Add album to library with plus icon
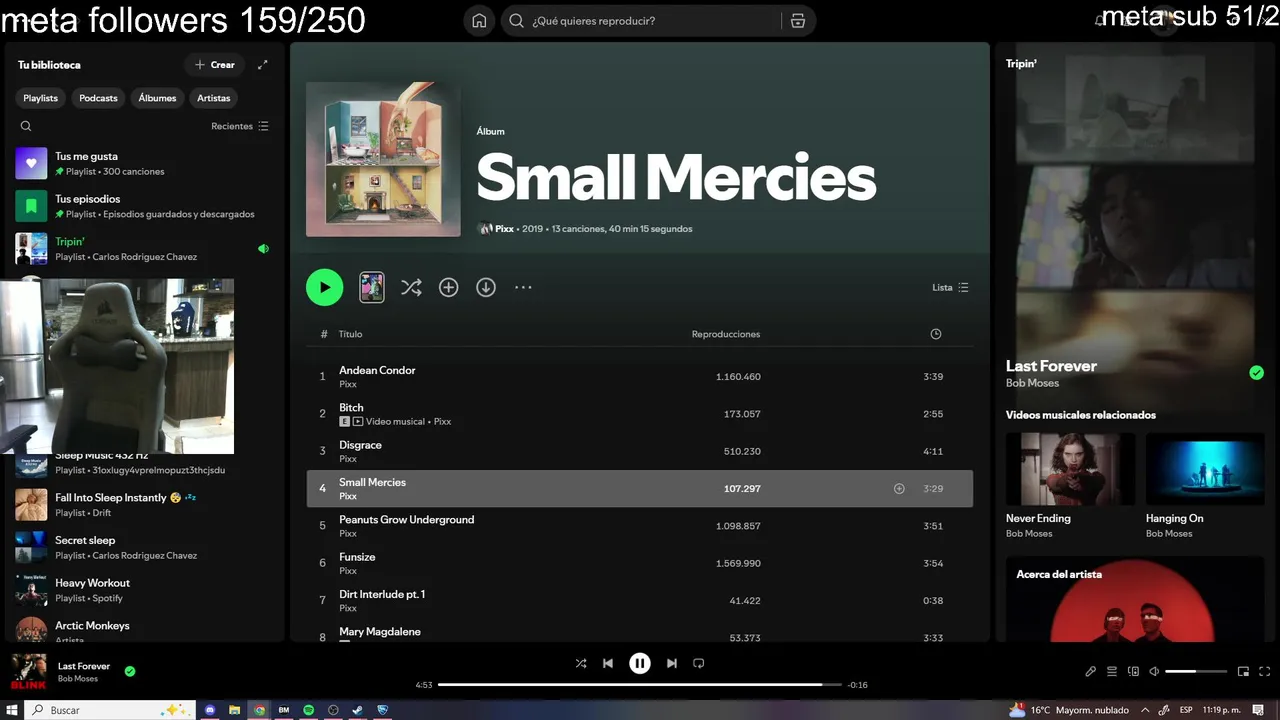 (449, 288)
